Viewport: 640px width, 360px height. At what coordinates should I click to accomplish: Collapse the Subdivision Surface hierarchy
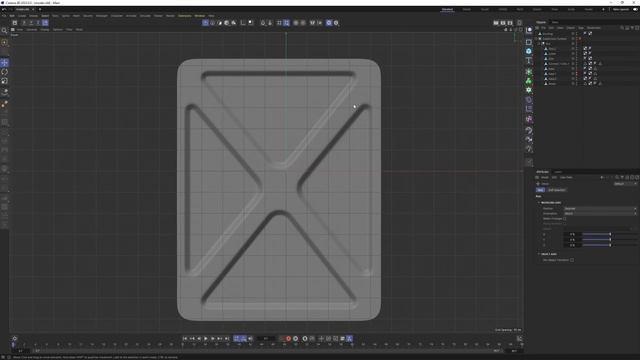(x=536, y=39)
